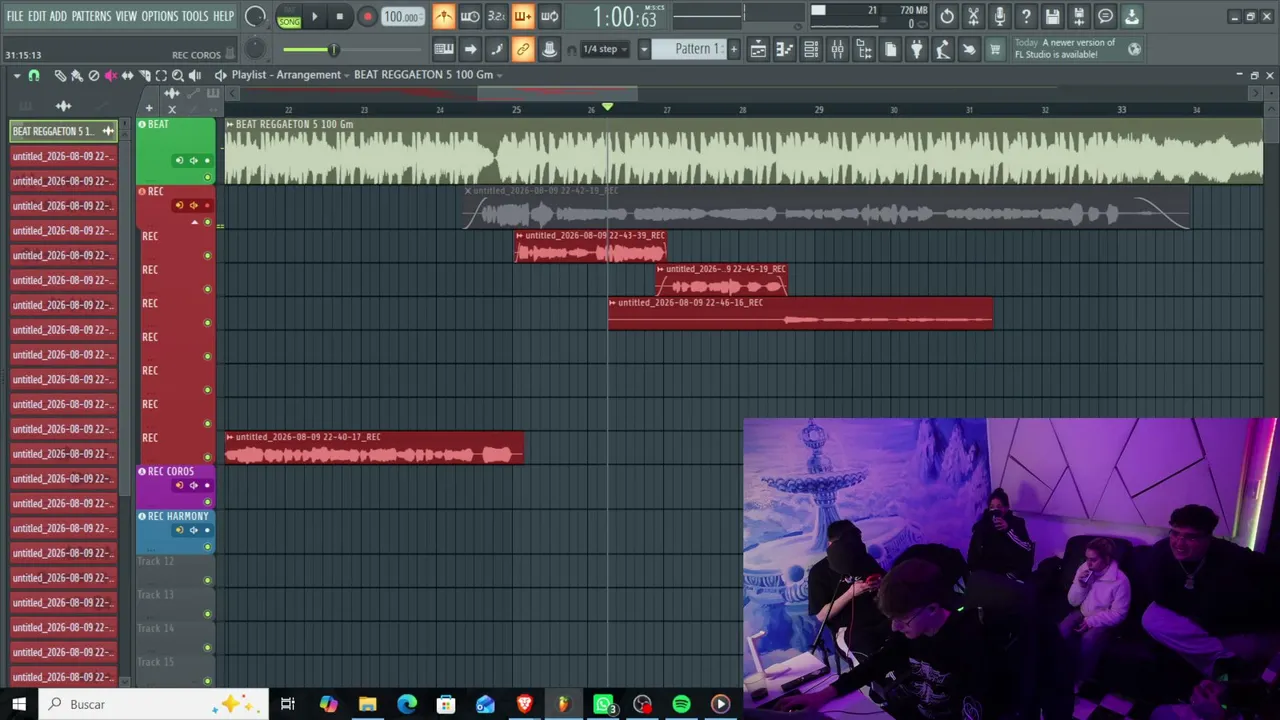The image size is (1280, 720).
Task: Open the Playlist window from toolbar
Action: click(758, 49)
